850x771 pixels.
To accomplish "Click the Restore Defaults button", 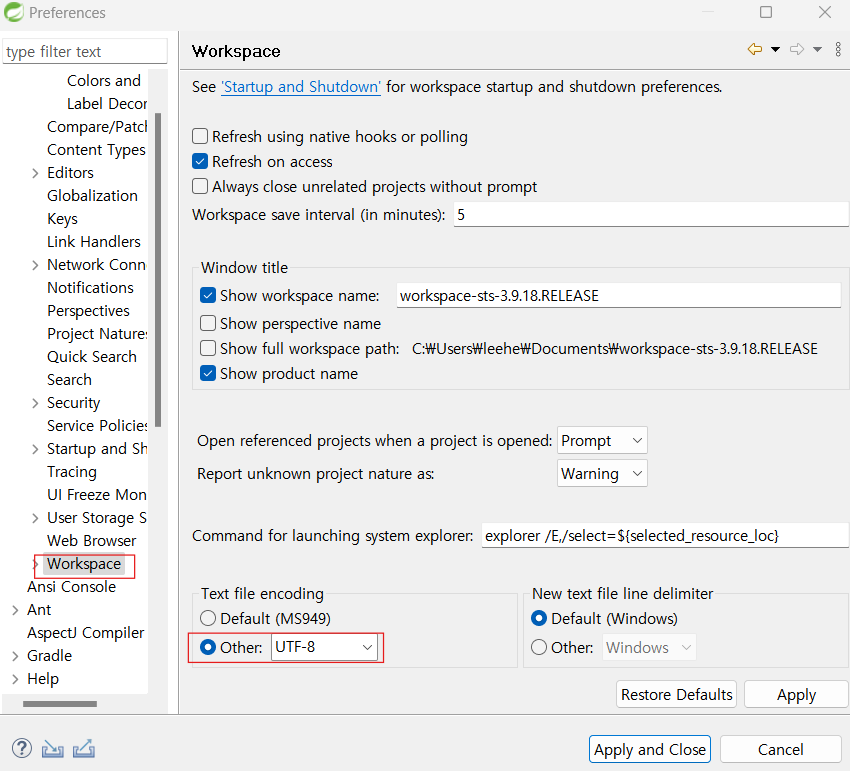I will click(677, 694).
